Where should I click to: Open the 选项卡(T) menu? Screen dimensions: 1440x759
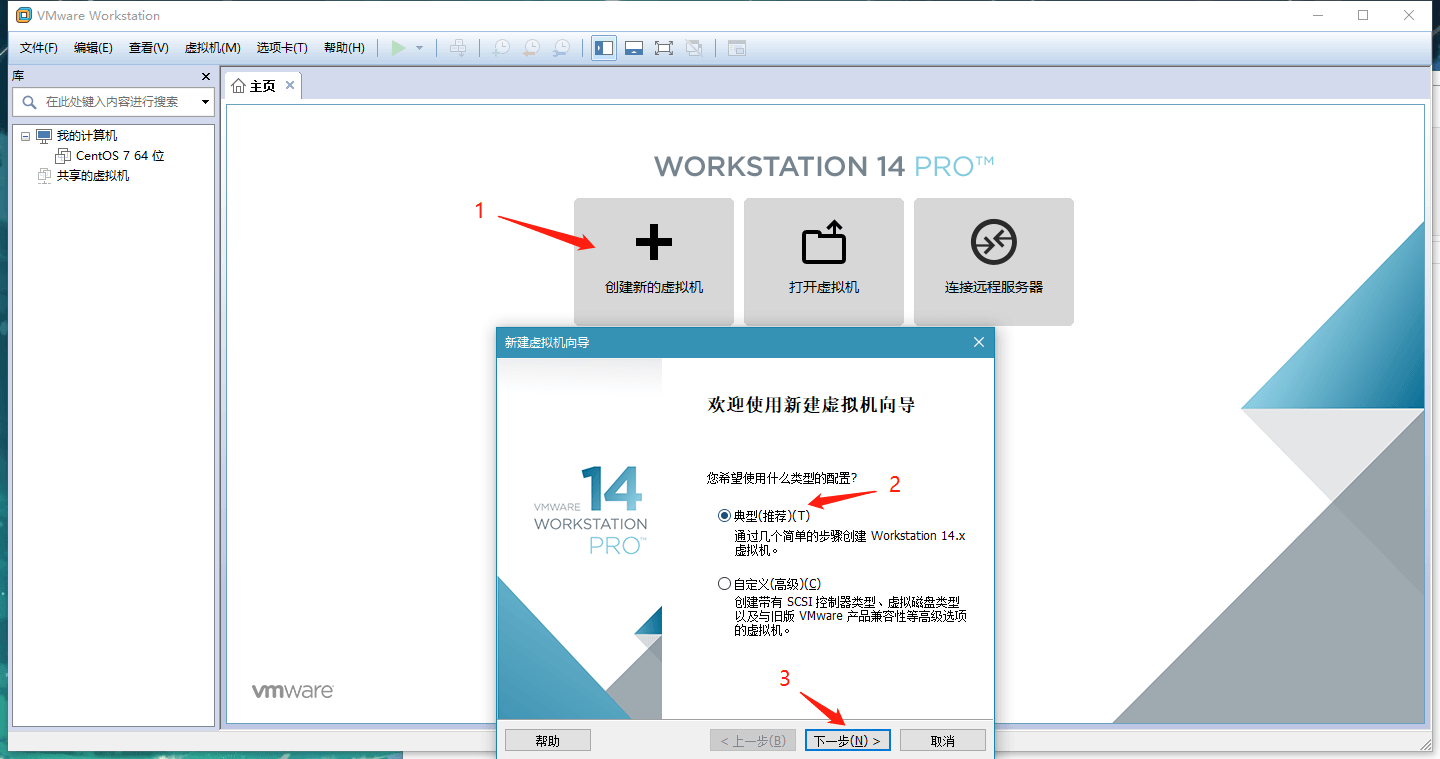click(282, 48)
